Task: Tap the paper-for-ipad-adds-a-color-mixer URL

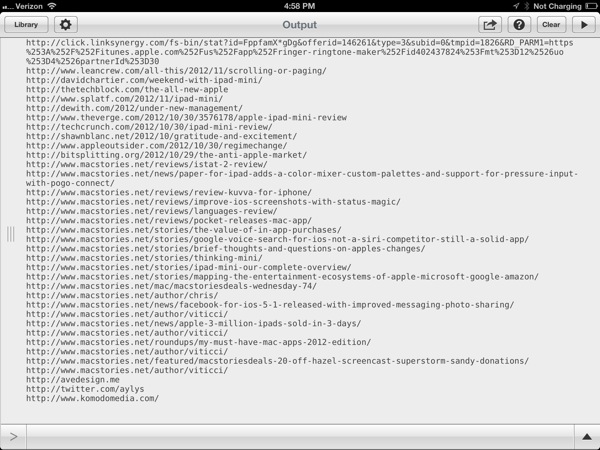Action: click(x=302, y=178)
